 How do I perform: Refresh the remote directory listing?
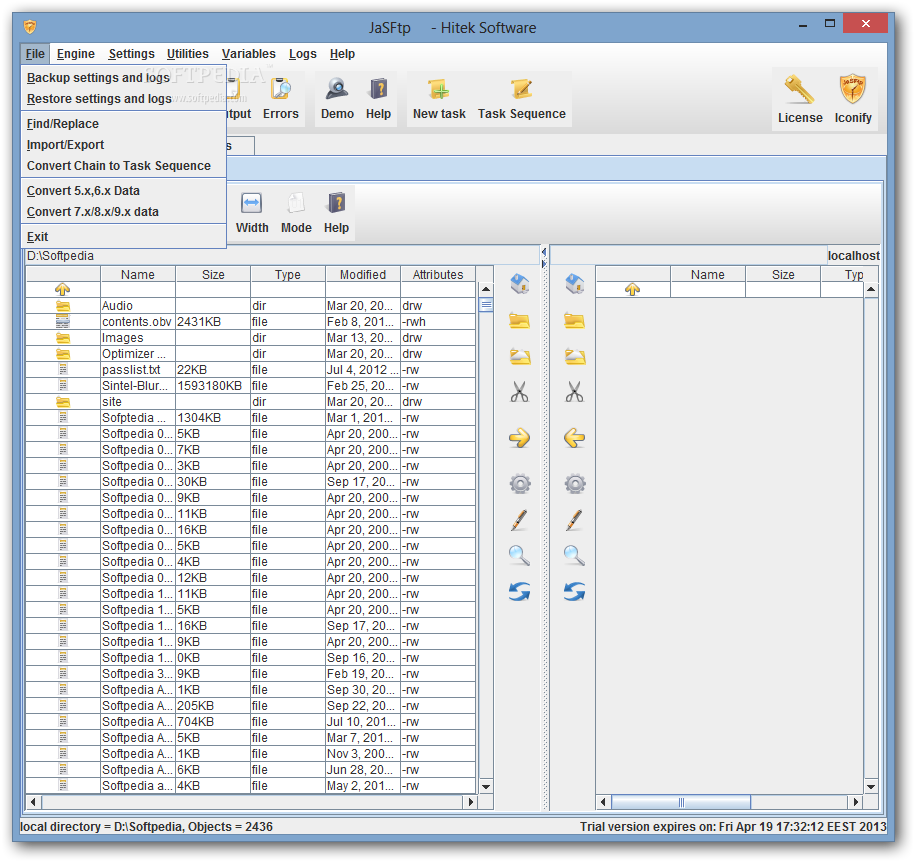pos(575,592)
